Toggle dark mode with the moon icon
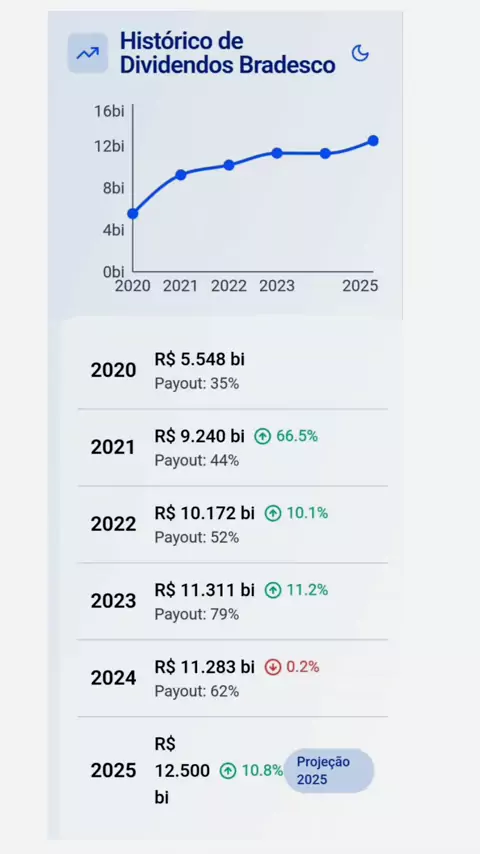Image resolution: width=480 pixels, height=854 pixels. coord(360,53)
